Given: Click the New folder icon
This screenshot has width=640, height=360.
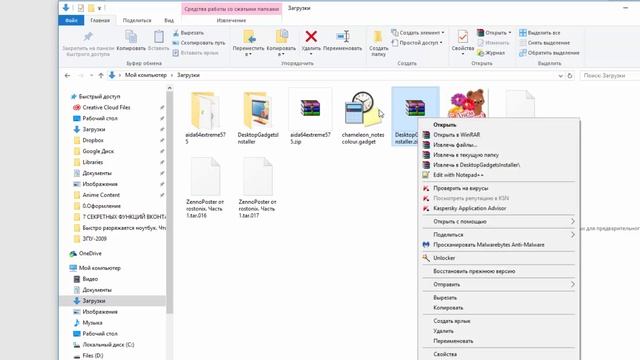Looking at the screenshot, I should point(378,36).
